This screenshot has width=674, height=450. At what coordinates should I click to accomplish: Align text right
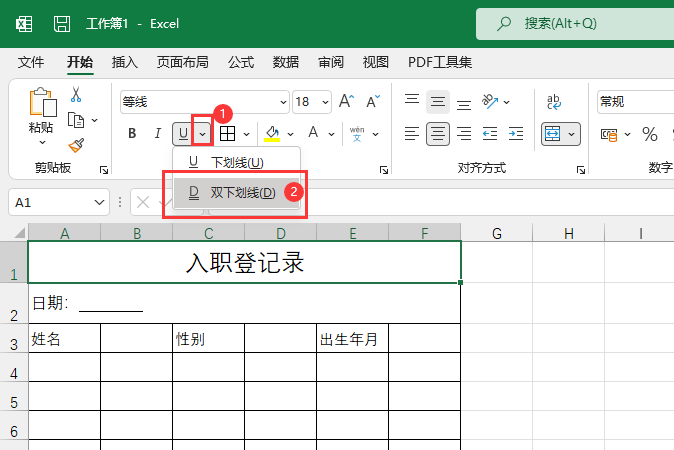pos(464,134)
